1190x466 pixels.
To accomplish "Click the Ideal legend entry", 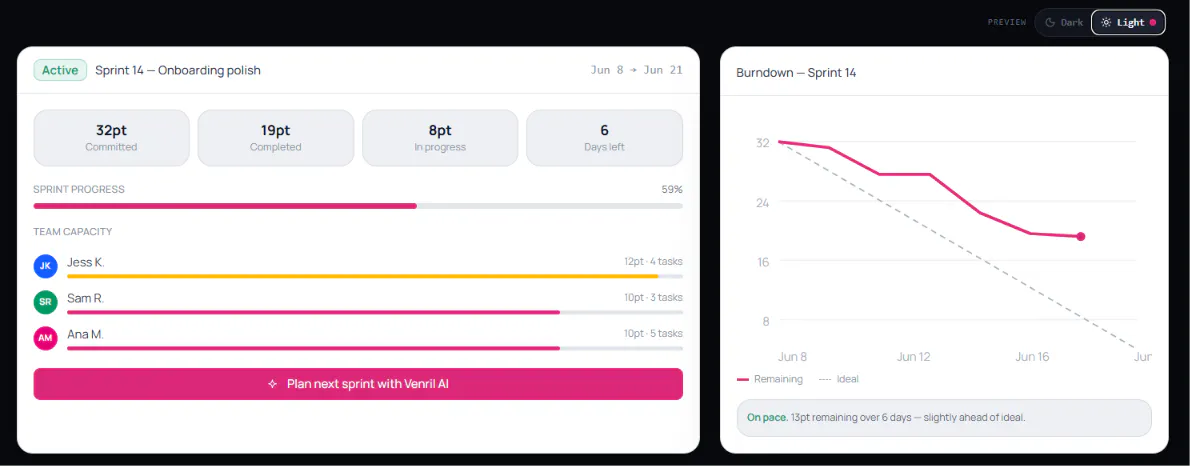I will [x=839, y=379].
